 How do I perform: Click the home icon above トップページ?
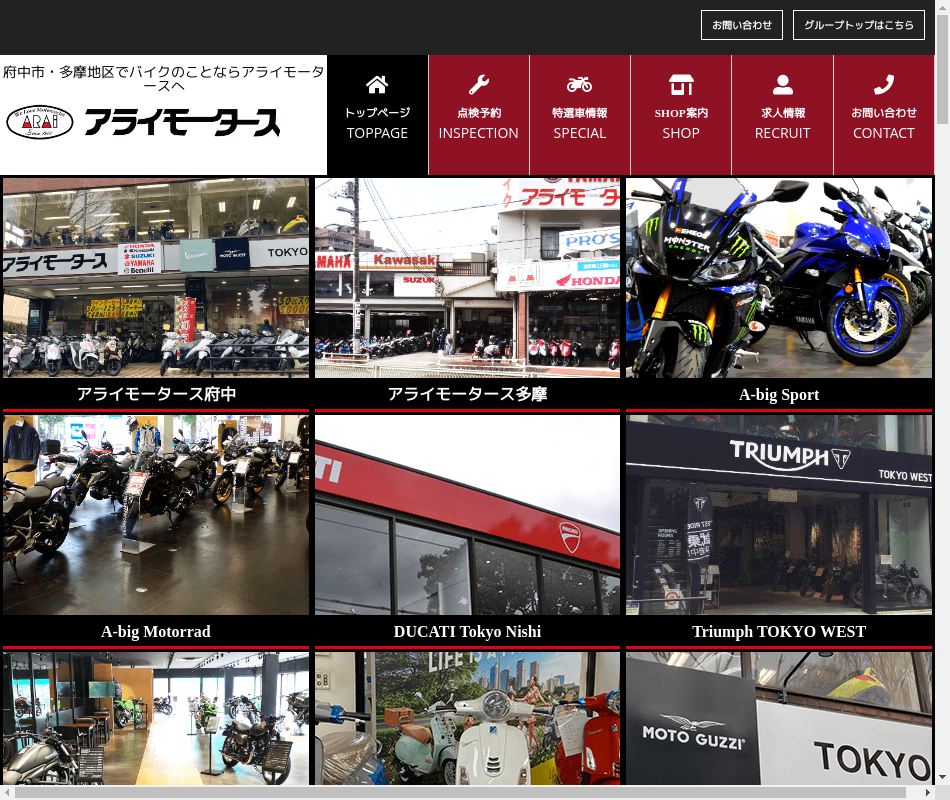pyautogui.click(x=377, y=85)
